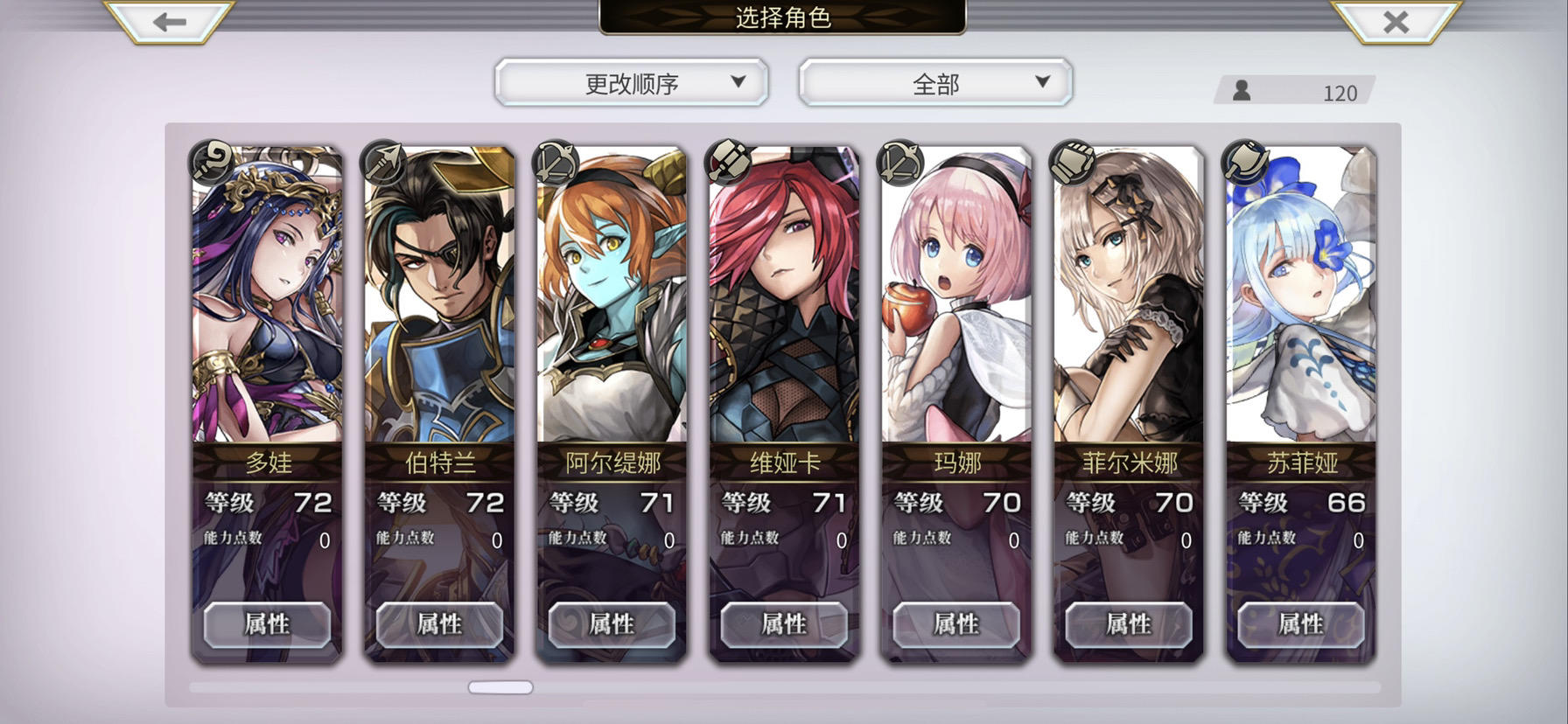Open 属性 for 多娃
Screen dimensions: 1568x724
click(x=267, y=623)
